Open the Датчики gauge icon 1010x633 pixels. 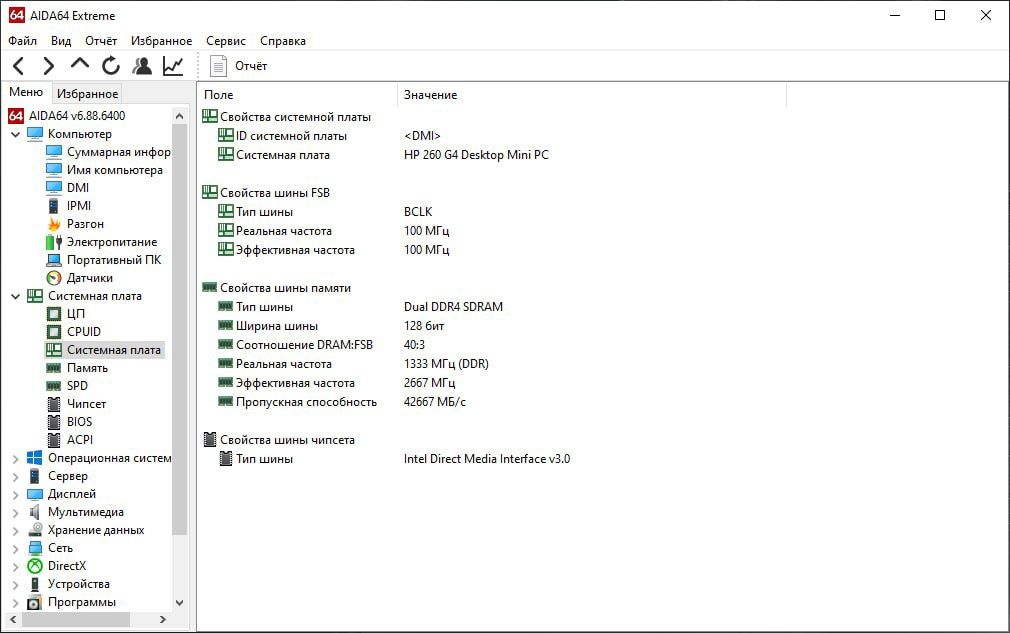pyautogui.click(x=54, y=278)
